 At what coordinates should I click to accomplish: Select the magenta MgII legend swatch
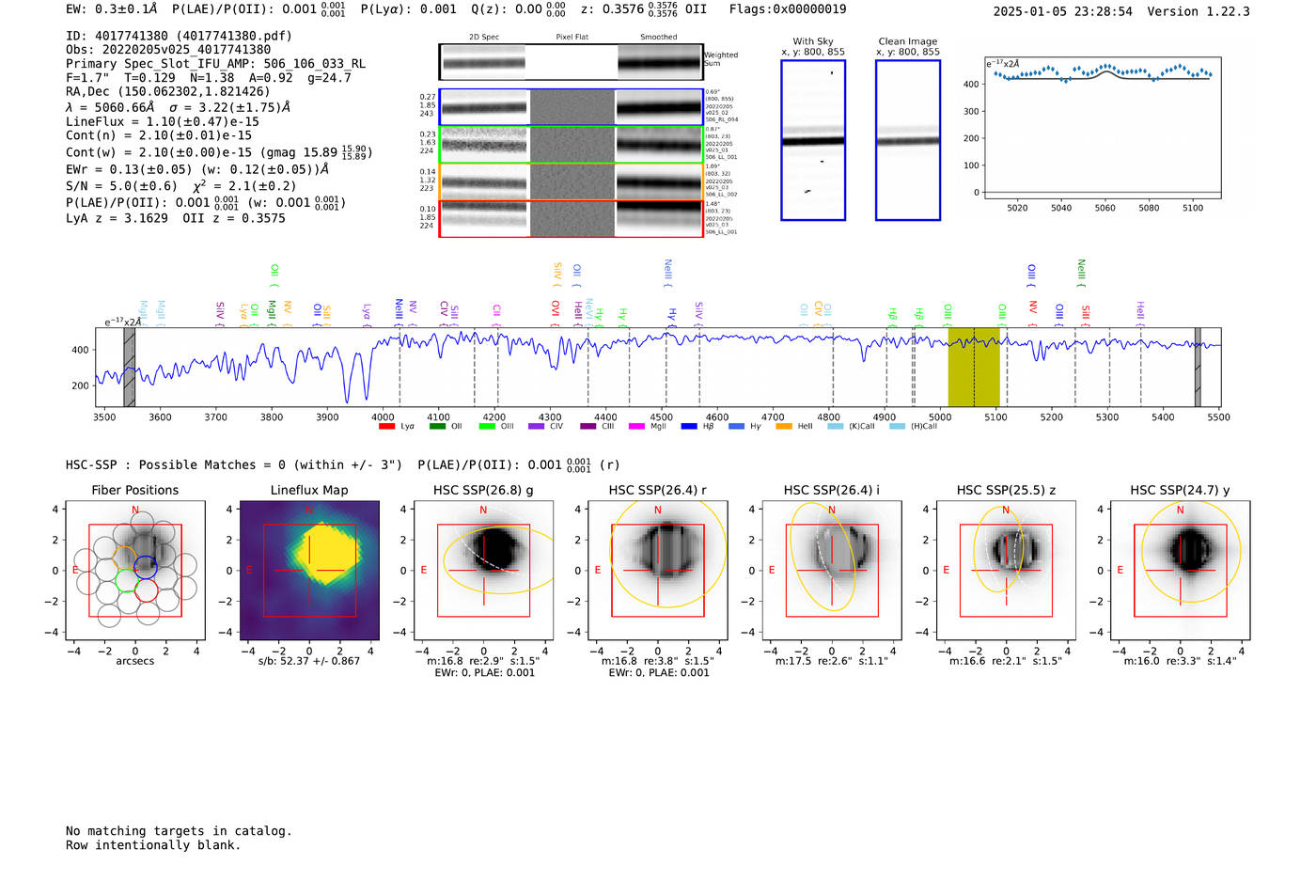[x=636, y=426]
